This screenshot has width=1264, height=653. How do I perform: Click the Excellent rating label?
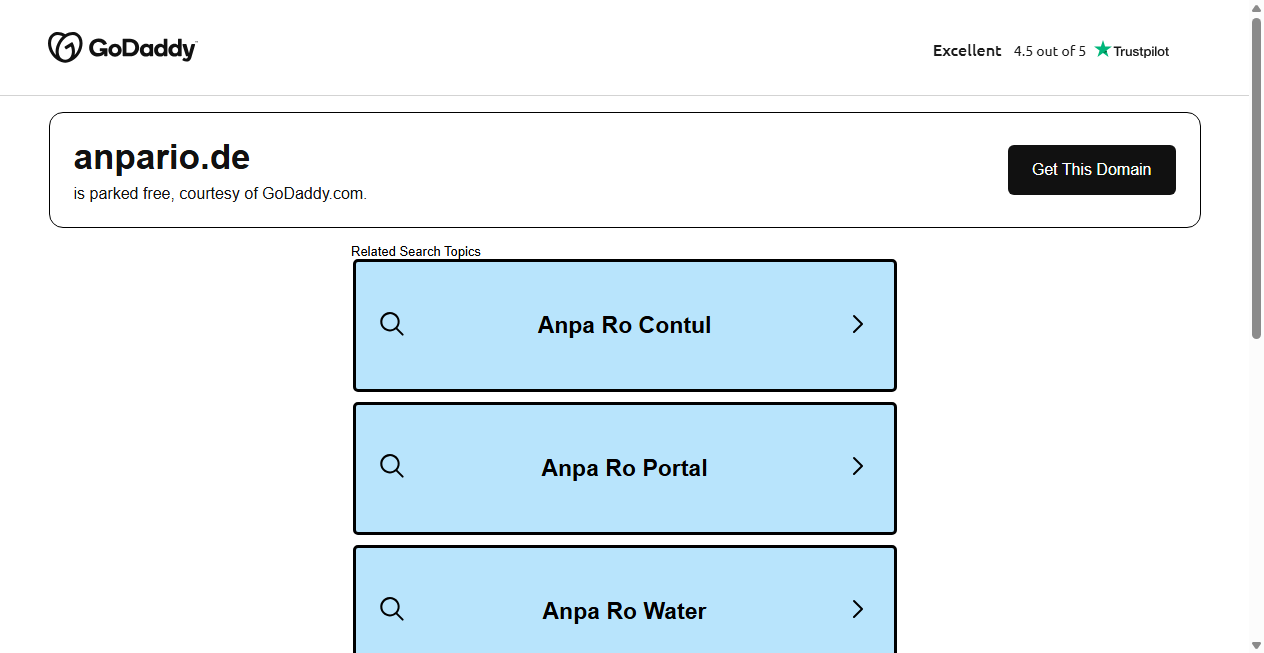[966, 50]
